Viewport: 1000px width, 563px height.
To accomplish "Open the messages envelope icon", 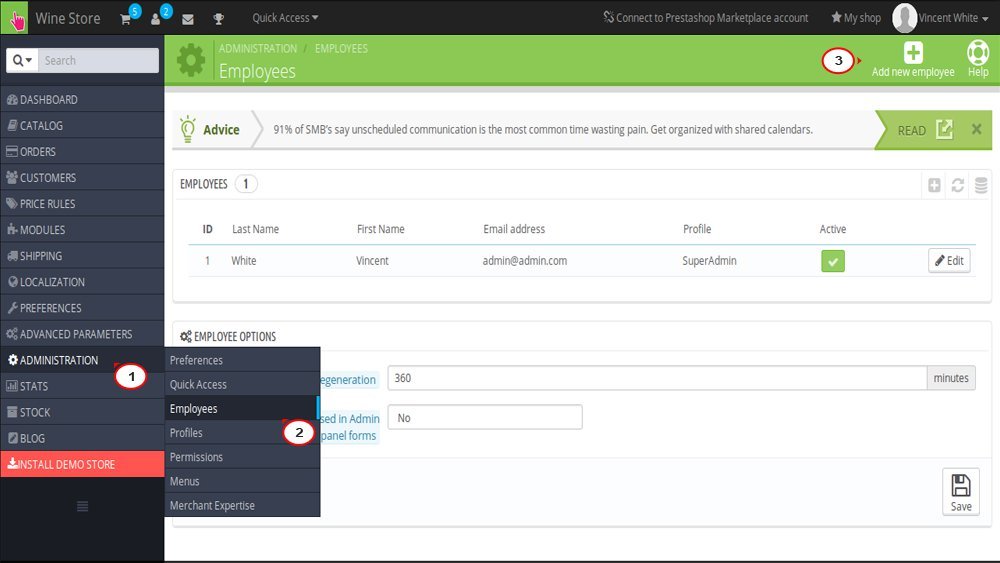I will click(x=188, y=19).
